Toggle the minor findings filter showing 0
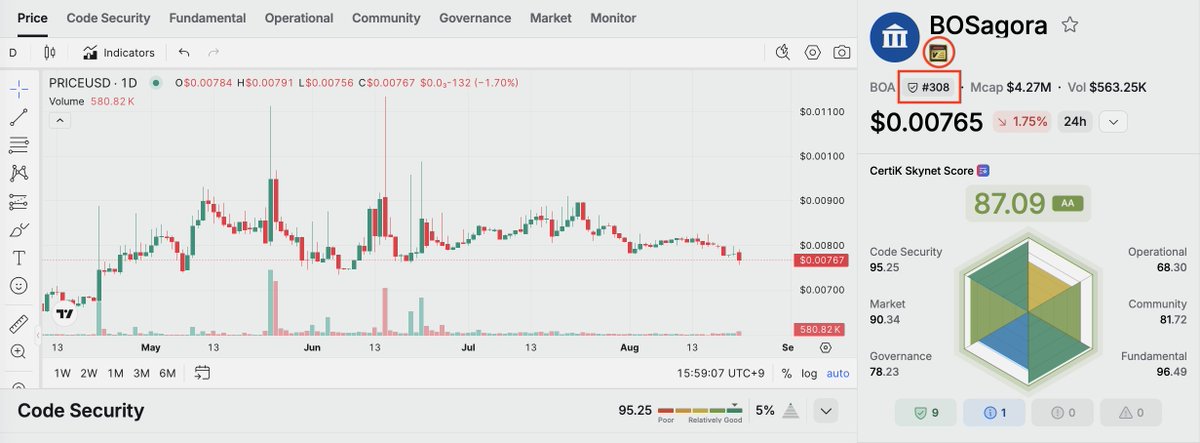Viewport: 1200px width, 443px height. (1062, 411)
